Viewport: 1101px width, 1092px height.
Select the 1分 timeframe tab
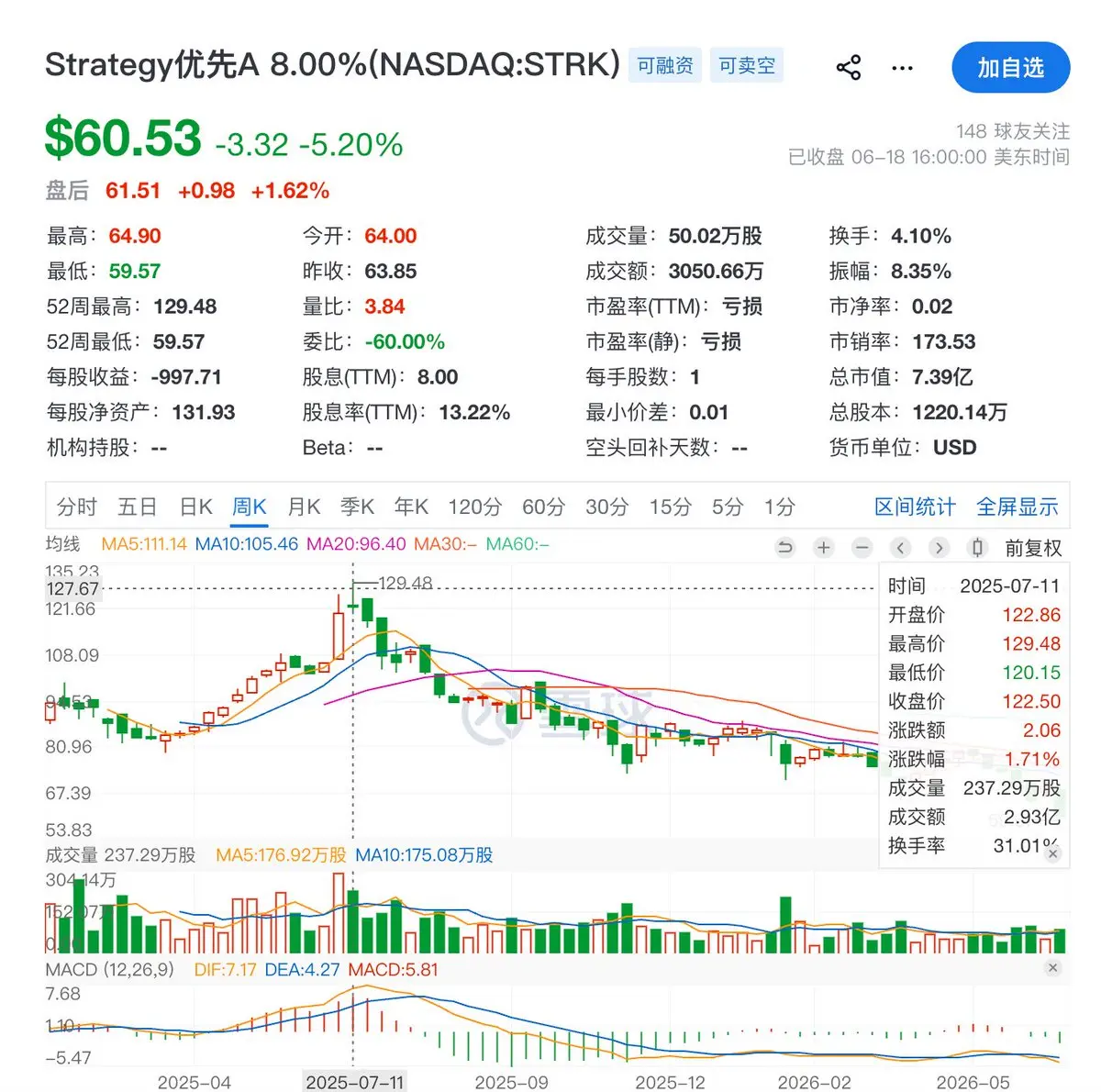click(780, 507)
